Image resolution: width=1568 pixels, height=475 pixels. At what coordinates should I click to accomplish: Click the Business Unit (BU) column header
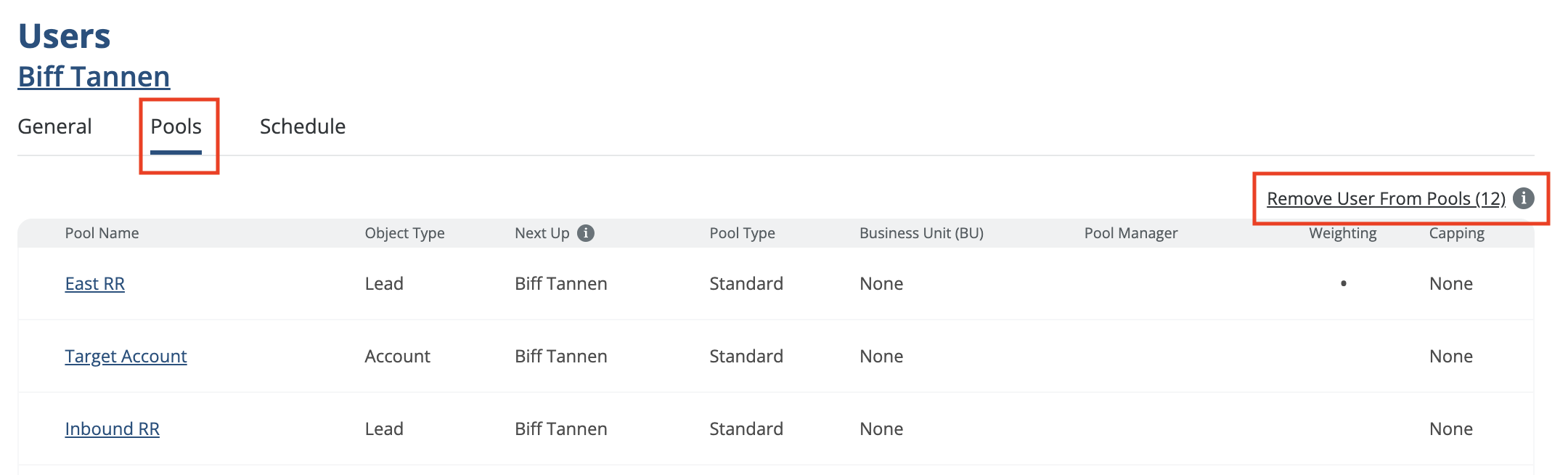coord(921,233)
